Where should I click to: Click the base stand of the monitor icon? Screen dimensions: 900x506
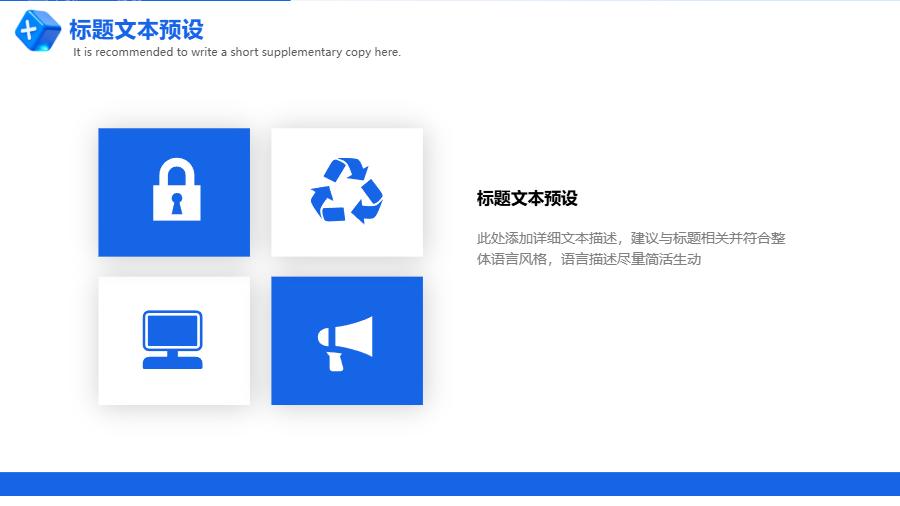[x=172, y=362]
